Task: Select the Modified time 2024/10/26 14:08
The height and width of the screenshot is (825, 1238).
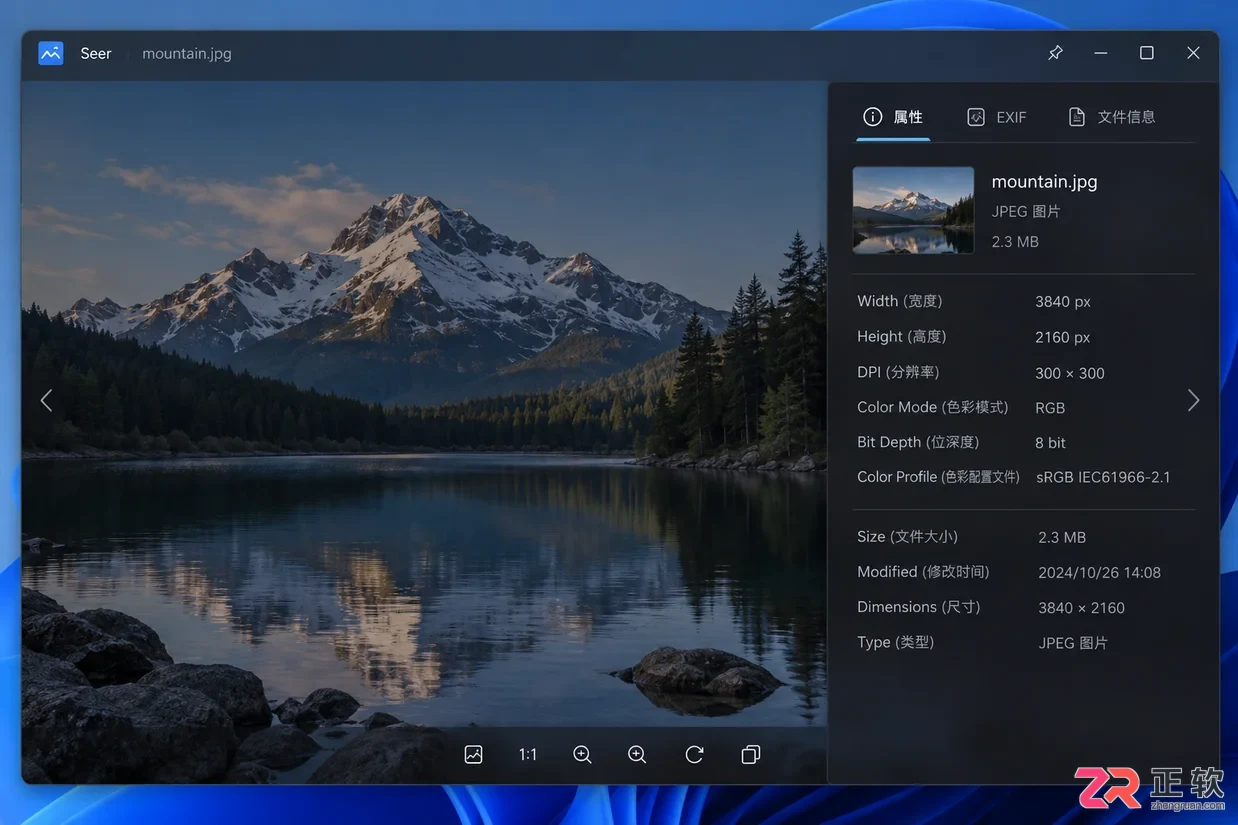Action: click(x=1099, y=573)
